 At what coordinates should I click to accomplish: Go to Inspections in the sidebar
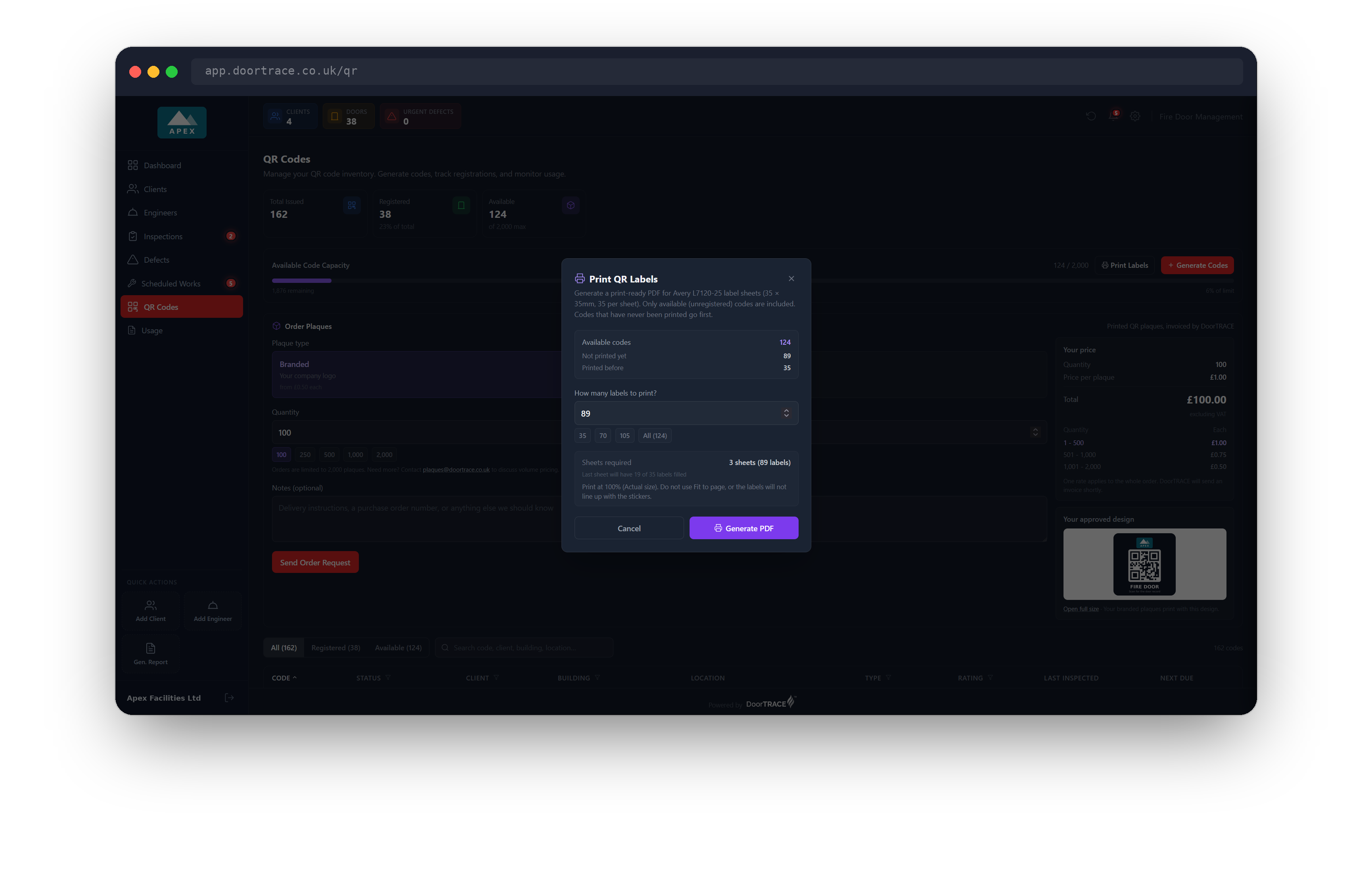(182, 236)
